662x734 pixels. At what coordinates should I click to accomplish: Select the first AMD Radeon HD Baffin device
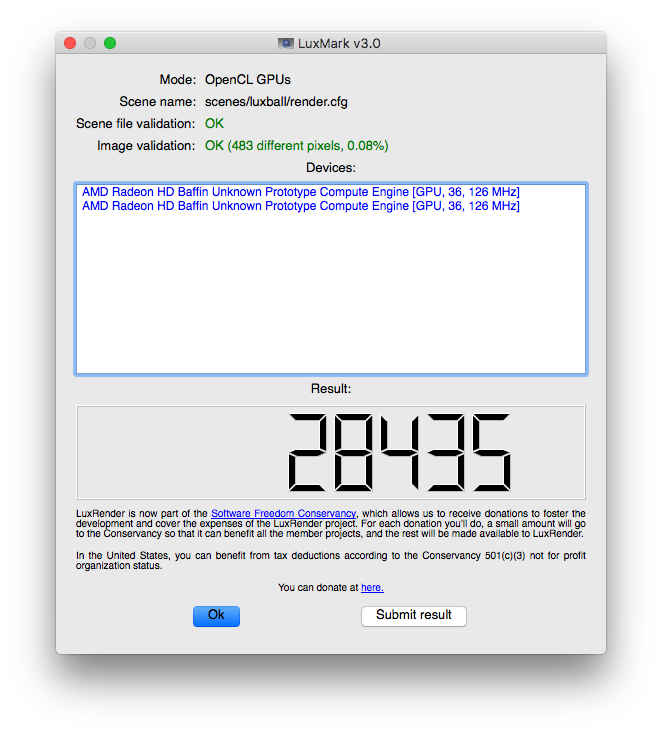coord(301,192)
